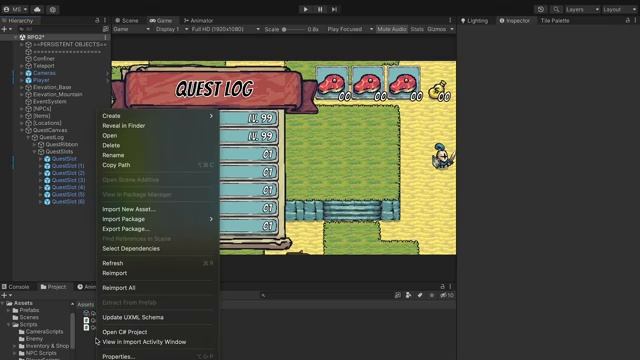Collapse the QuestCanvas tree arrow

click(x=22, y=130)
